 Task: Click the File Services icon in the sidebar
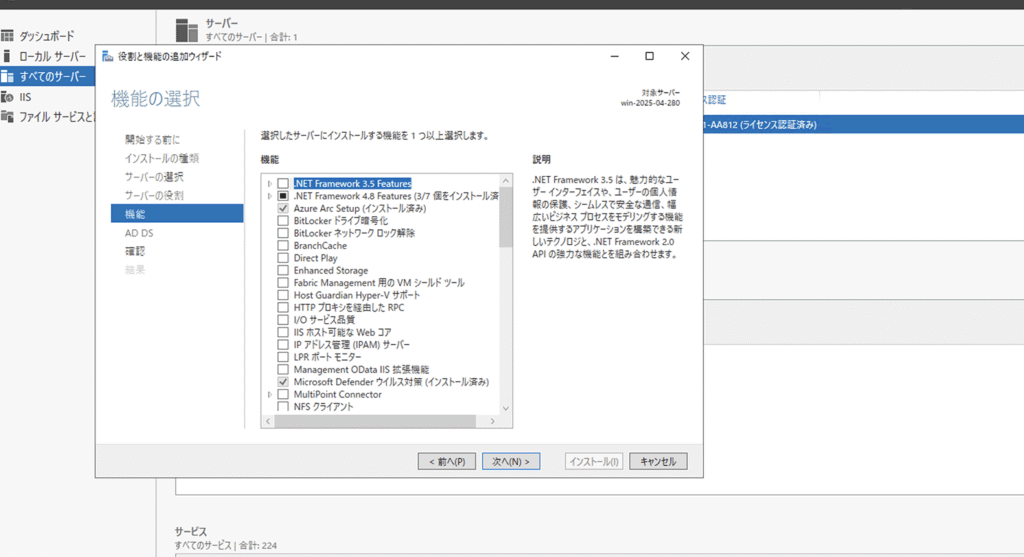pyautogui.click(x=7, y=117)
